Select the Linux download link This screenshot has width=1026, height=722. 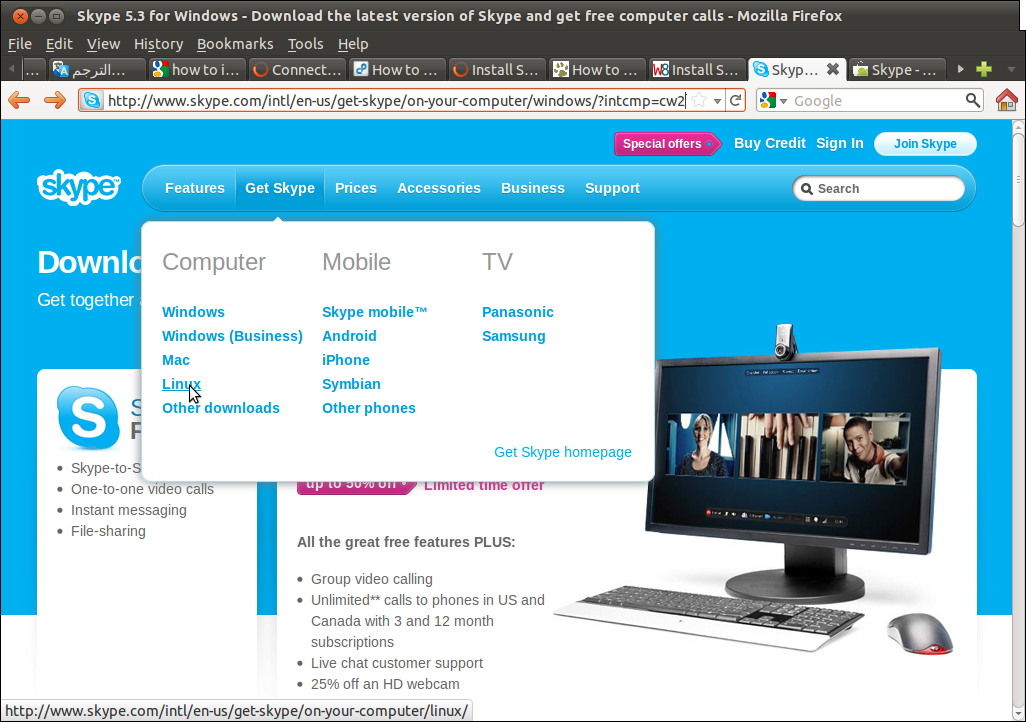[181, 384]
